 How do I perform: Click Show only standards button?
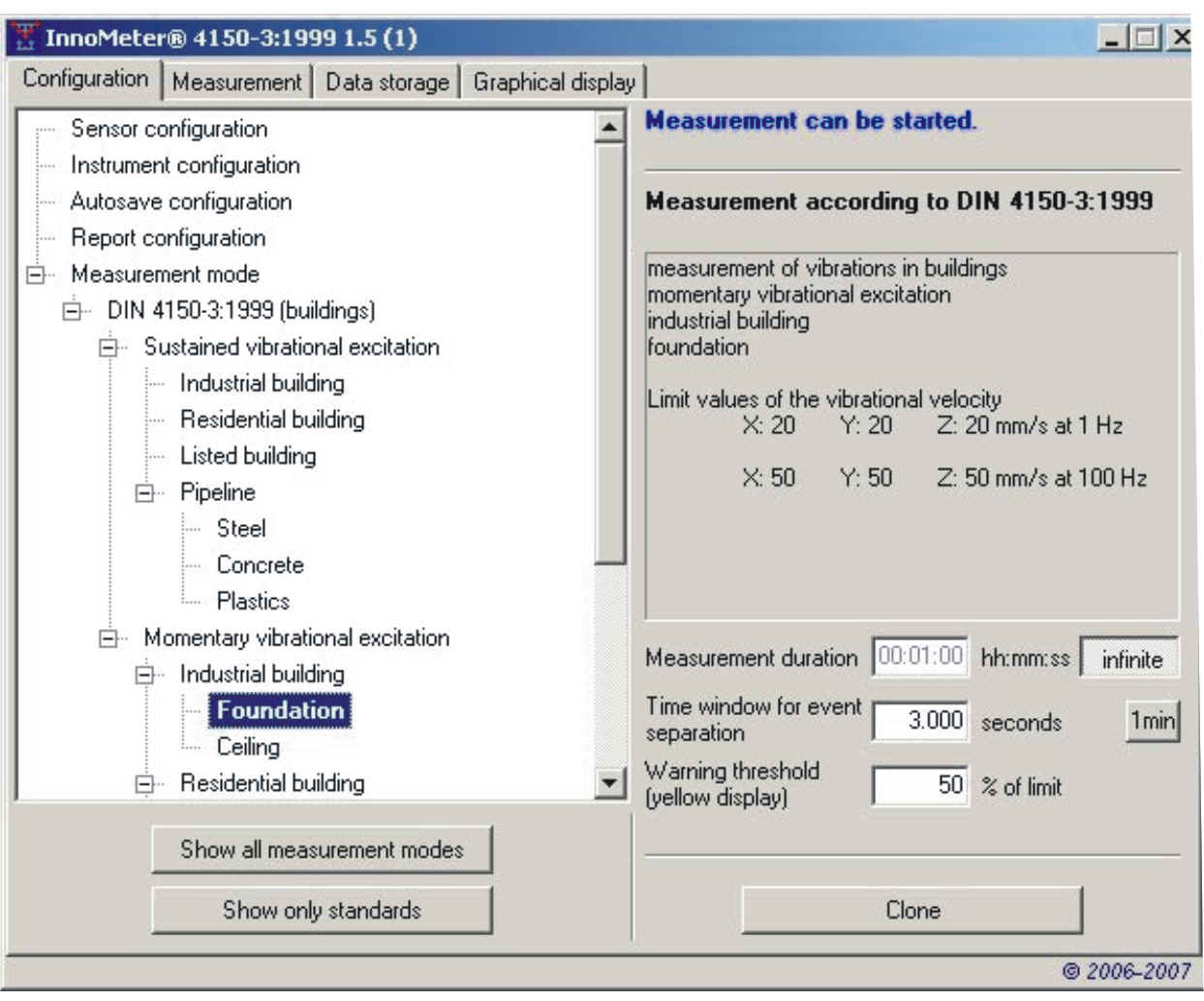pos(322,910)
